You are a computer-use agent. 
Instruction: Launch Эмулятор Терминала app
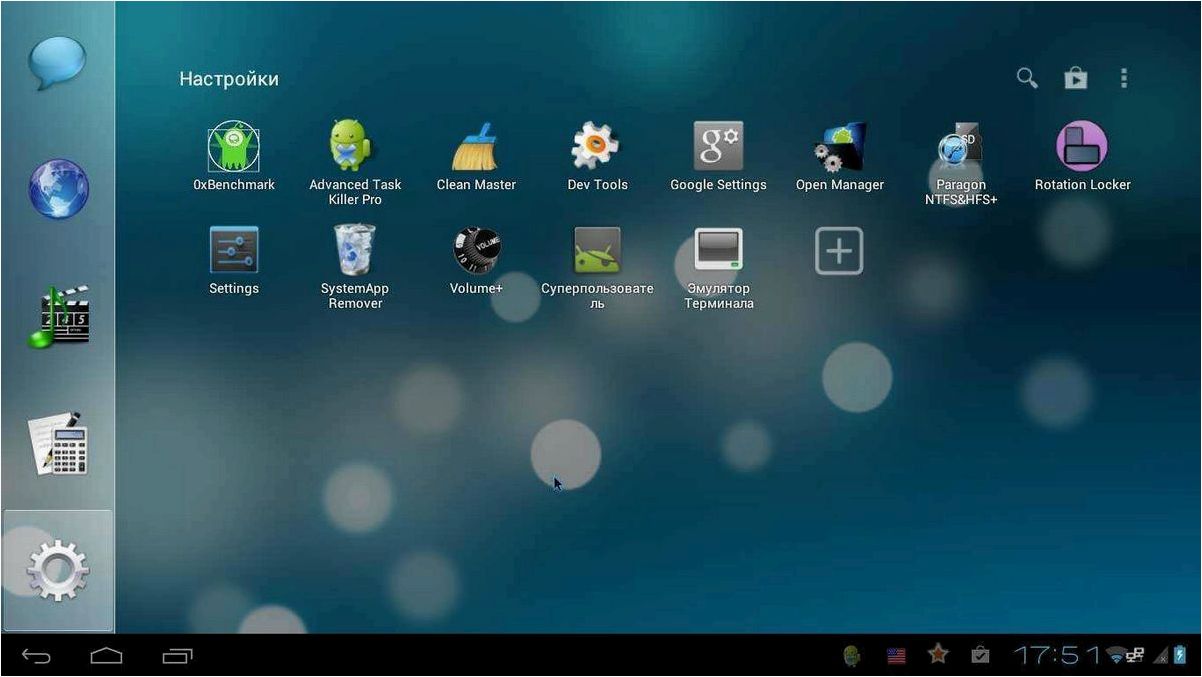coord(718,250)
